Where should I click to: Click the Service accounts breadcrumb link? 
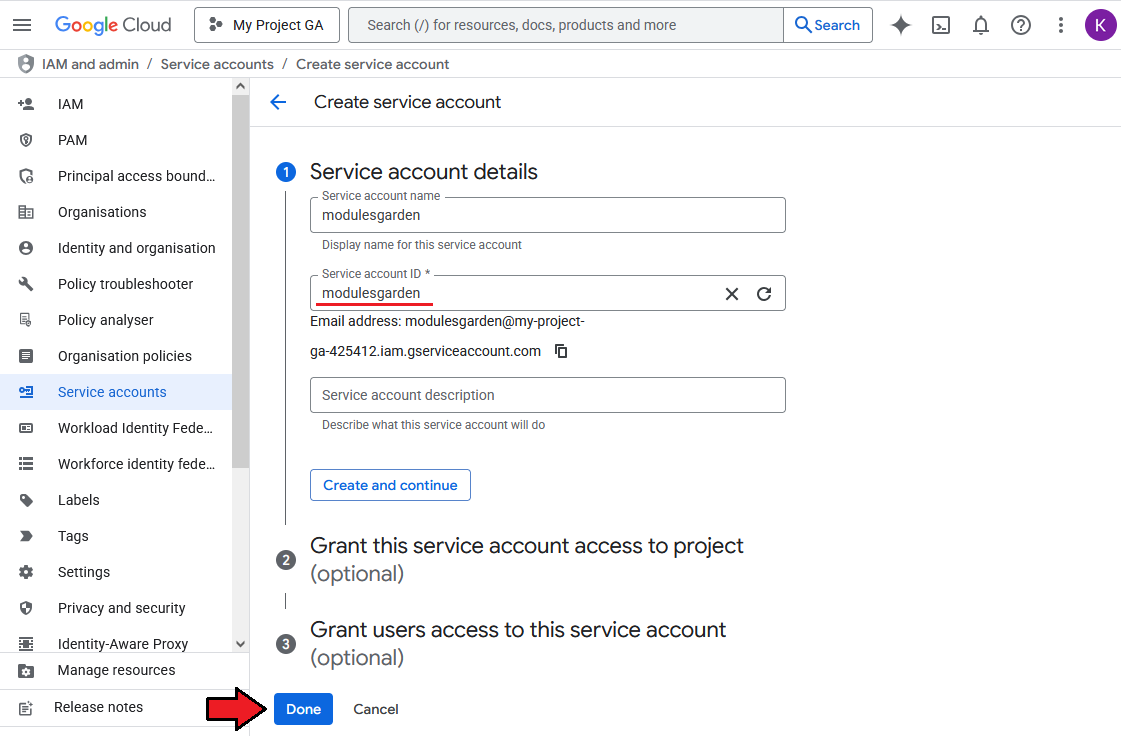point(217,64)
